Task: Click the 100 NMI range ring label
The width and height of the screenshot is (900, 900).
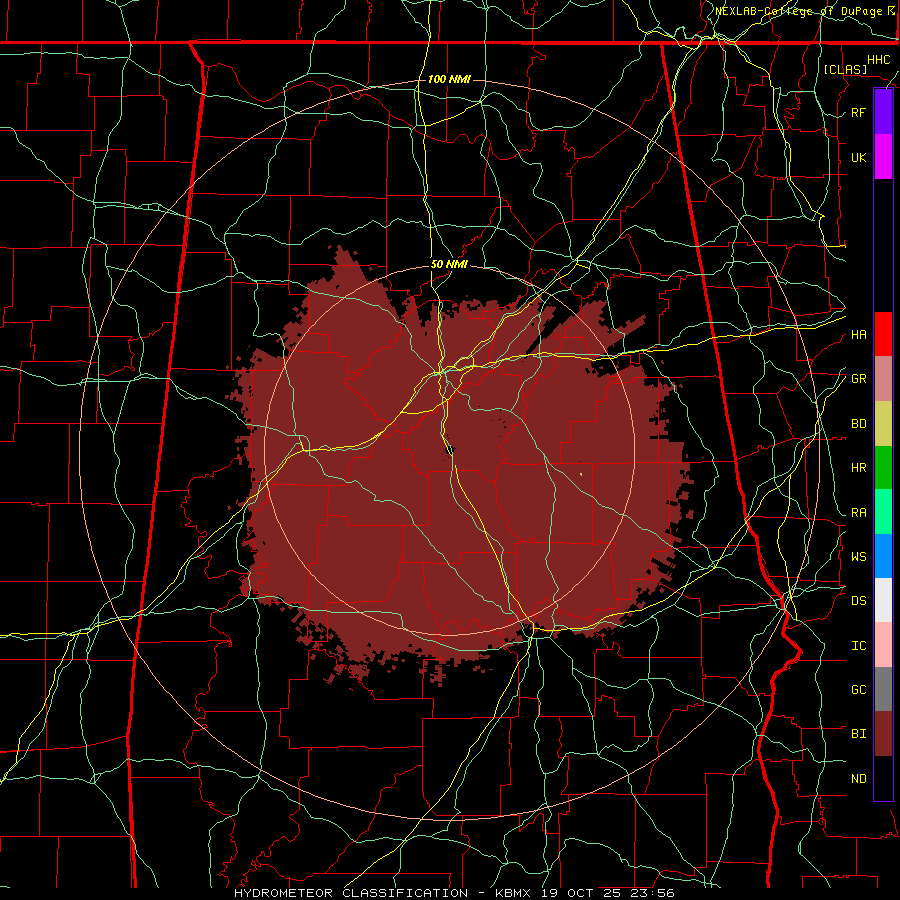Action: pos(449,79)
